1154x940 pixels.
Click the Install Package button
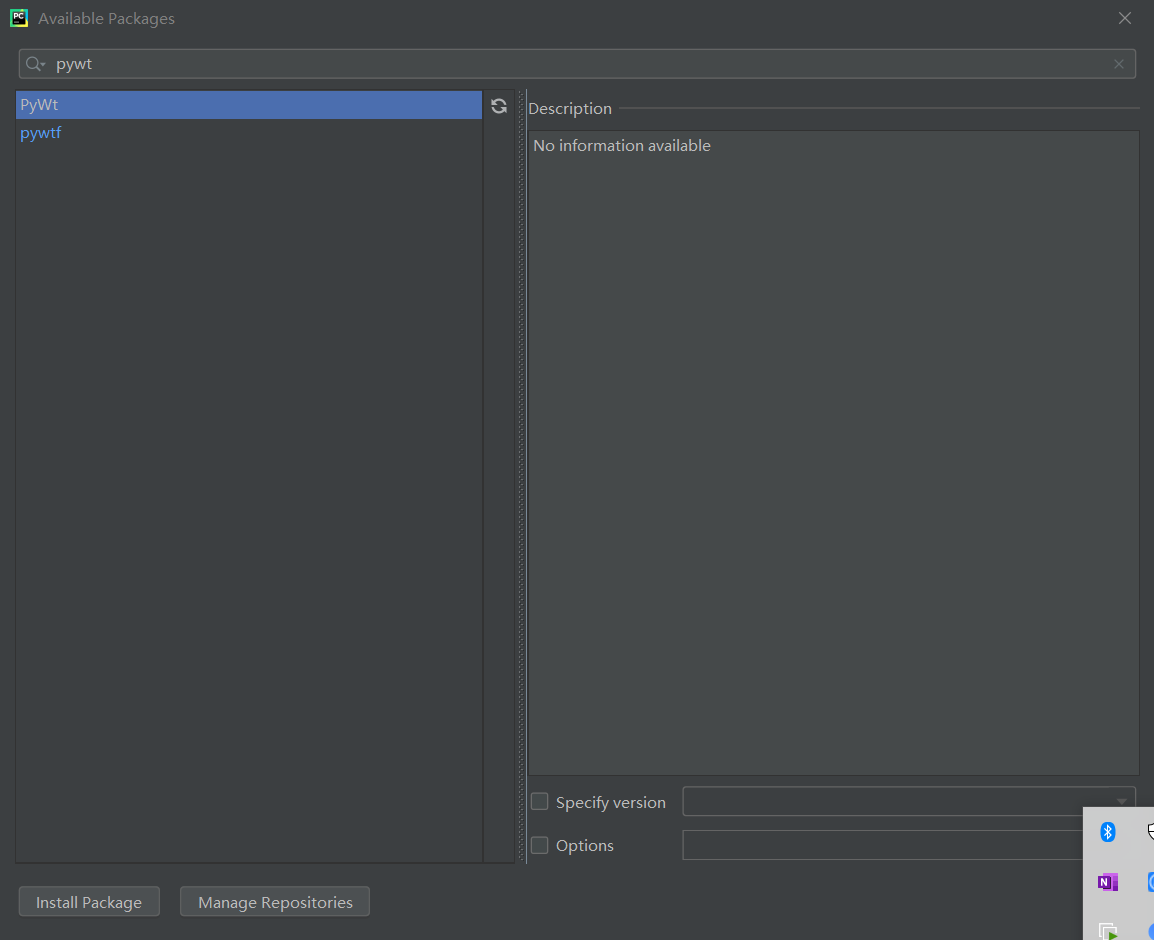click(89, 901)
